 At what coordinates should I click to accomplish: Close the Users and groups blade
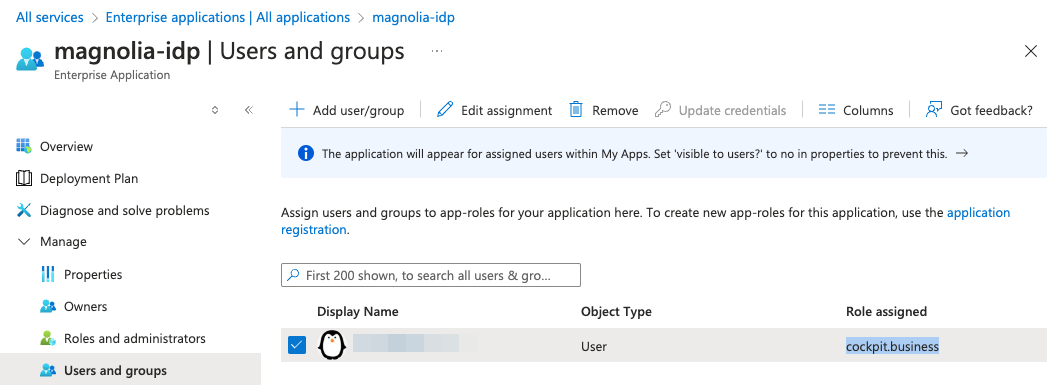pos(1031,51)
